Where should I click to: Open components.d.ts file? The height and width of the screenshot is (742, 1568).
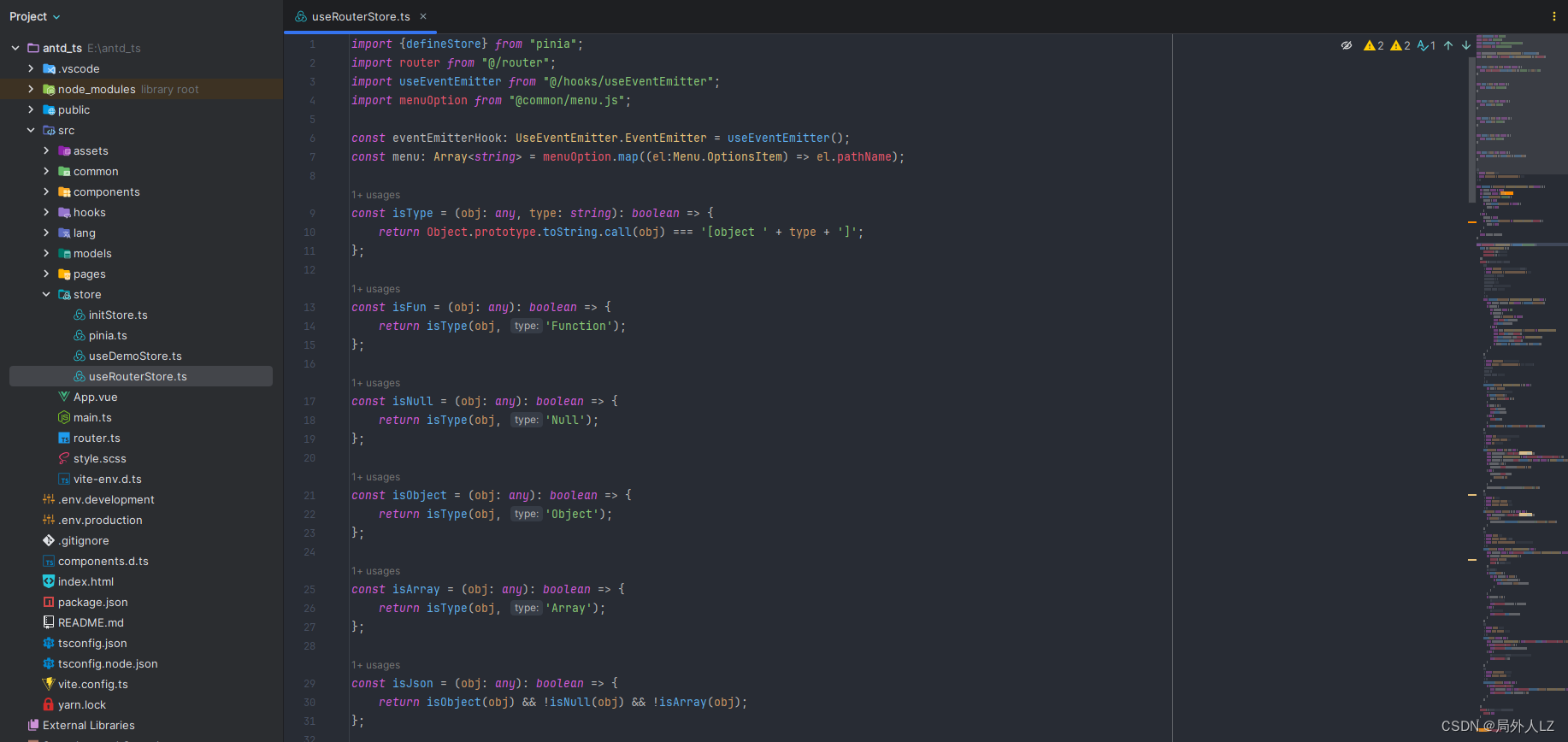point(103,561)
